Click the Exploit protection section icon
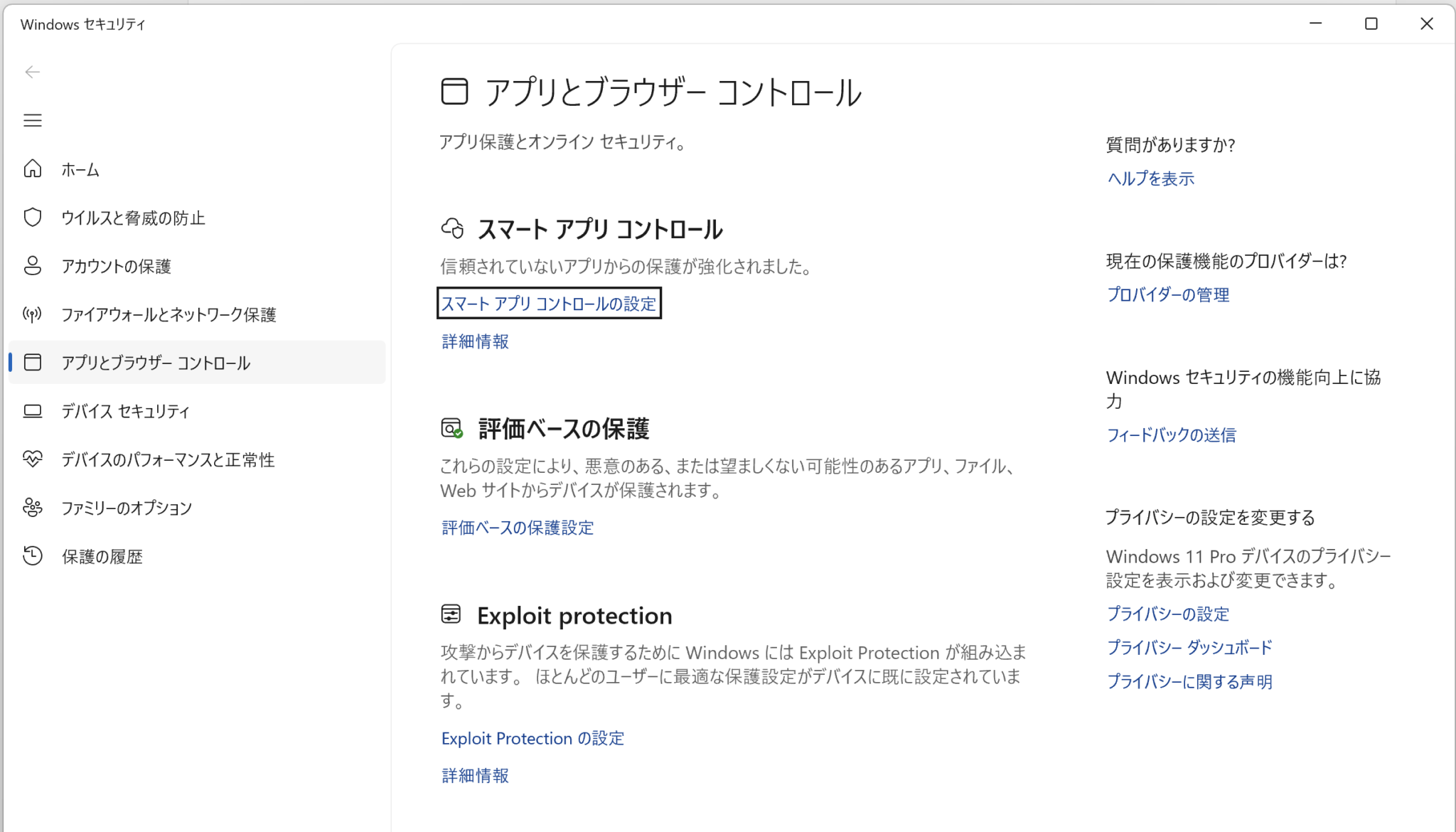 tap(451, 614)
